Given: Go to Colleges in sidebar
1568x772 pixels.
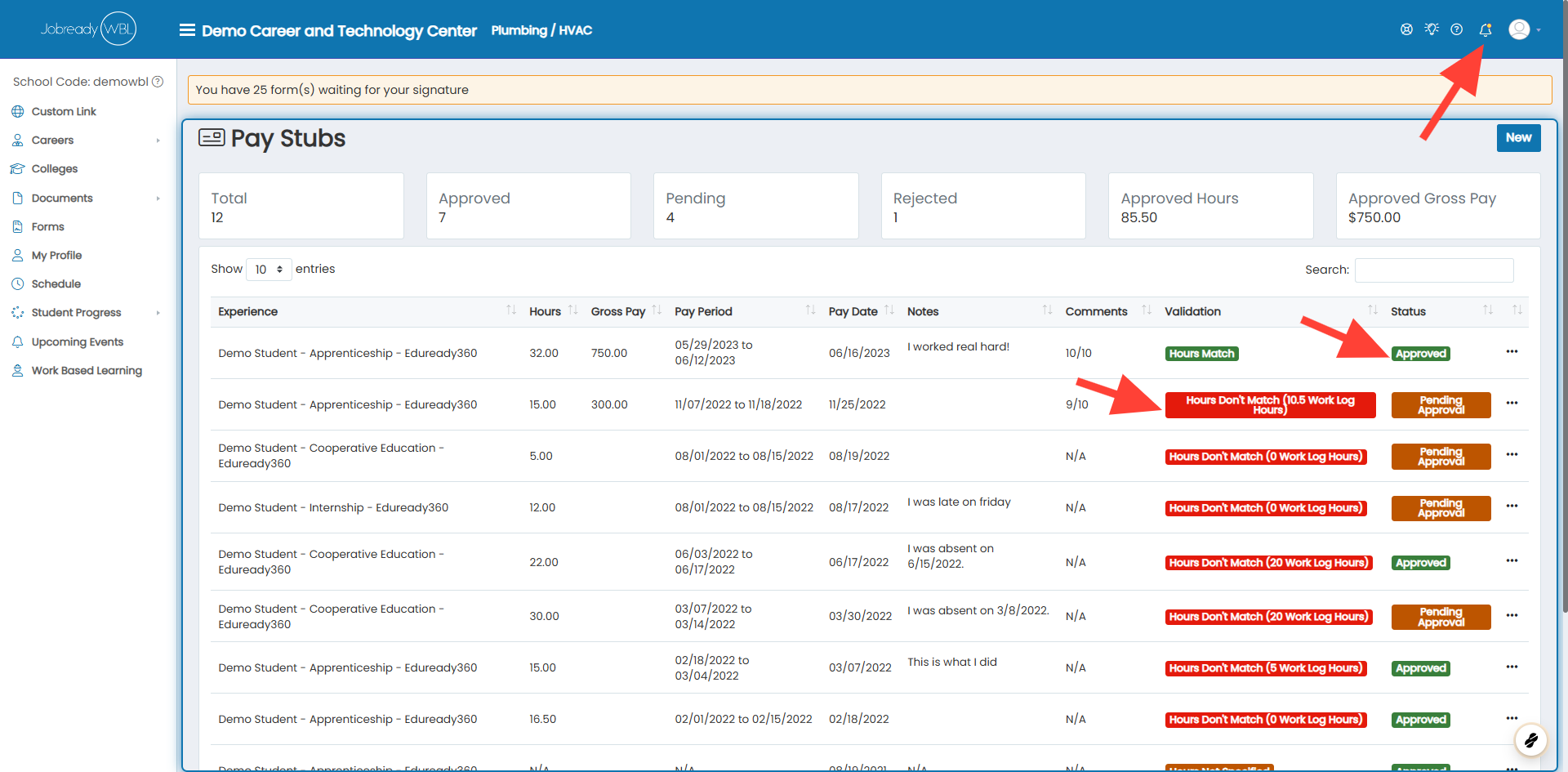Looking at the screenshot, I should (55, 169).
